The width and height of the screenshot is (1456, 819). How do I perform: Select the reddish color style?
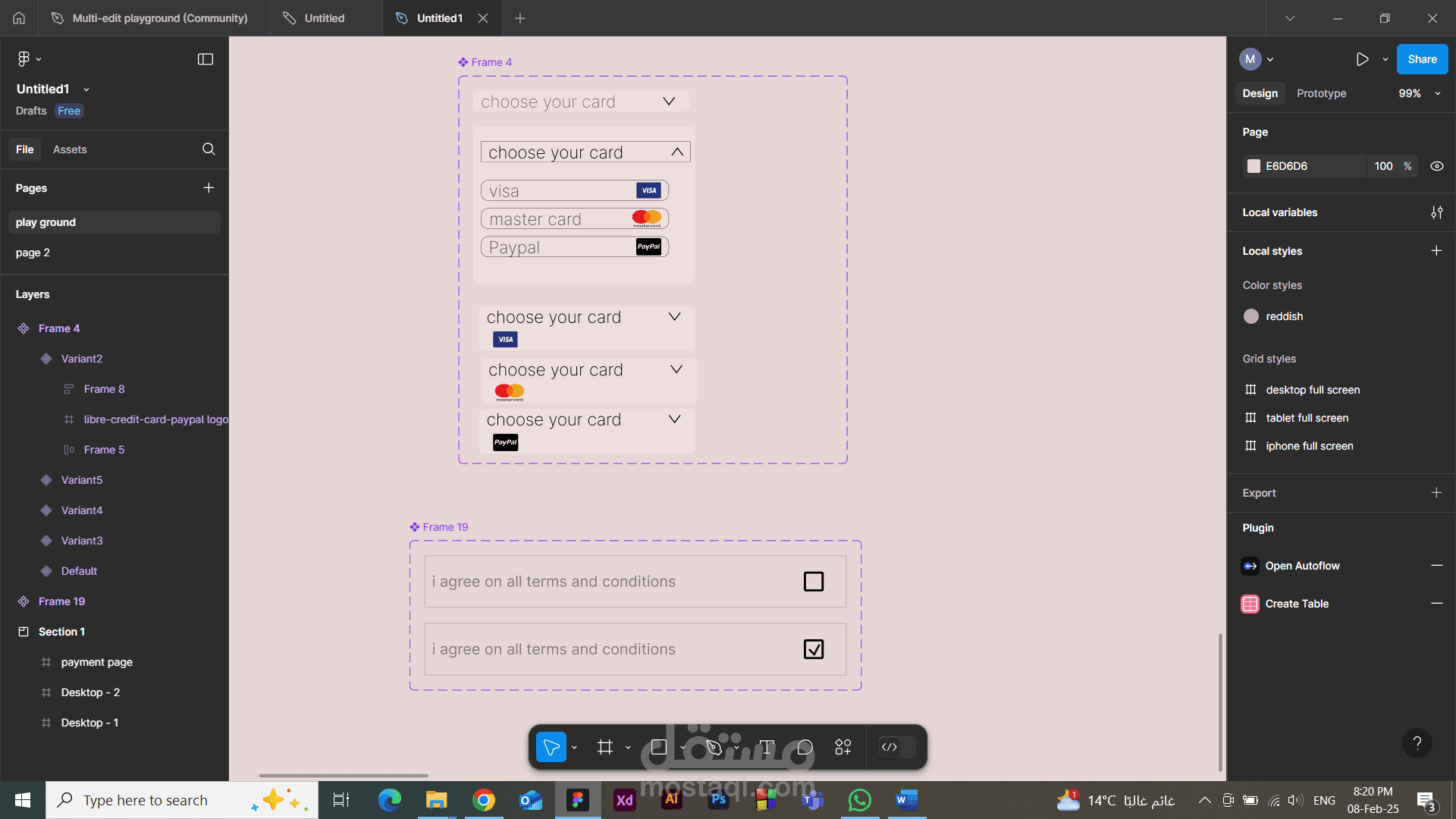(1284, 316)
